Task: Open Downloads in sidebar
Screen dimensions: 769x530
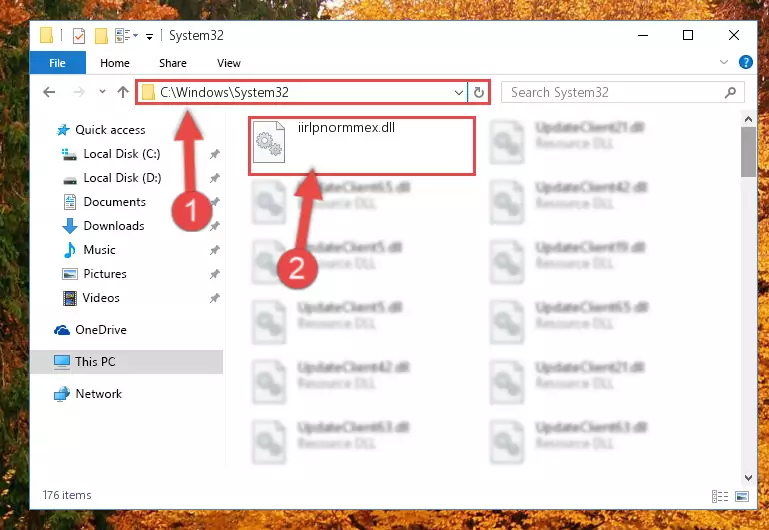Action: 114,226
